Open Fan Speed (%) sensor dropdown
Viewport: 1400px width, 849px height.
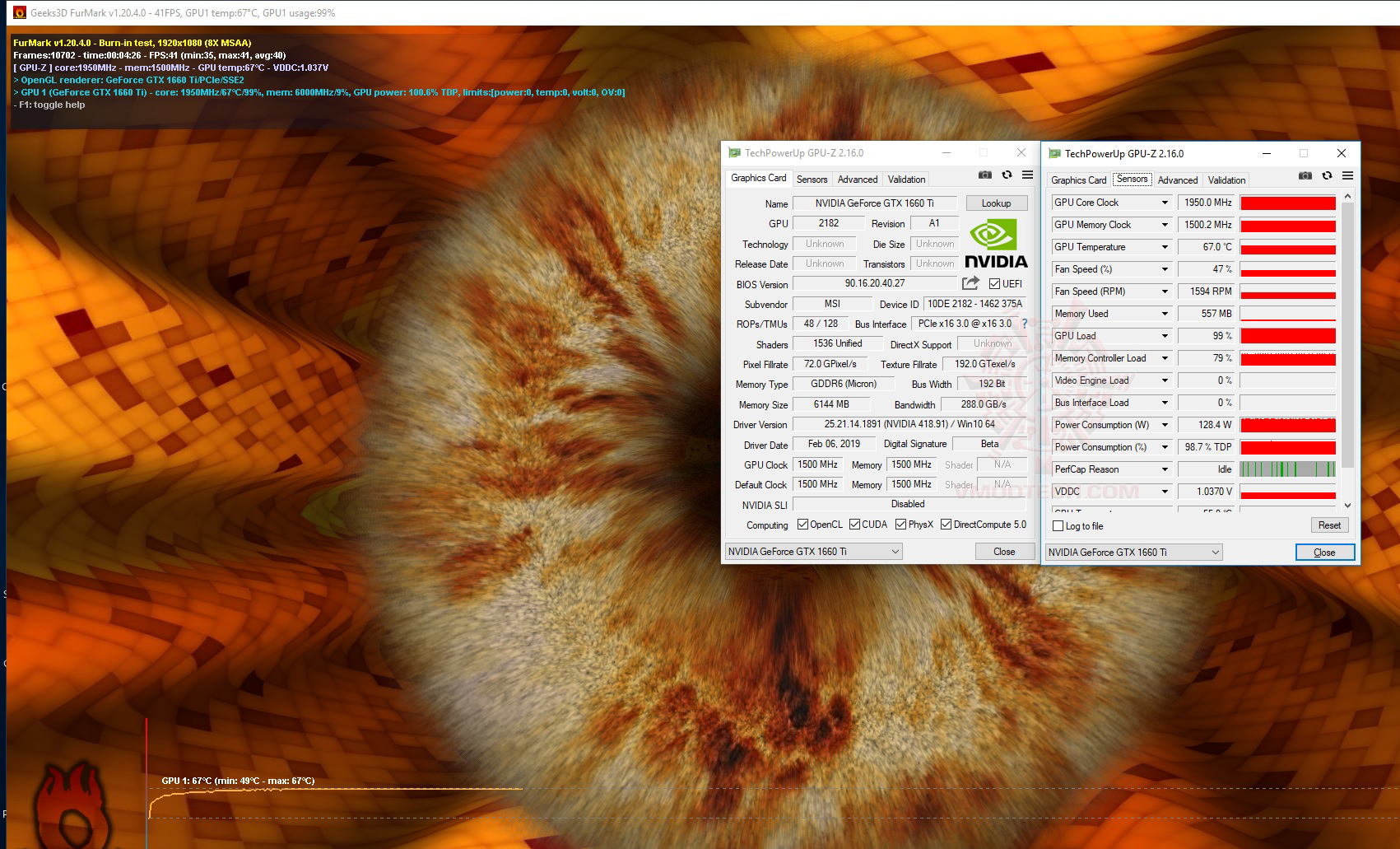point(1165,269)
